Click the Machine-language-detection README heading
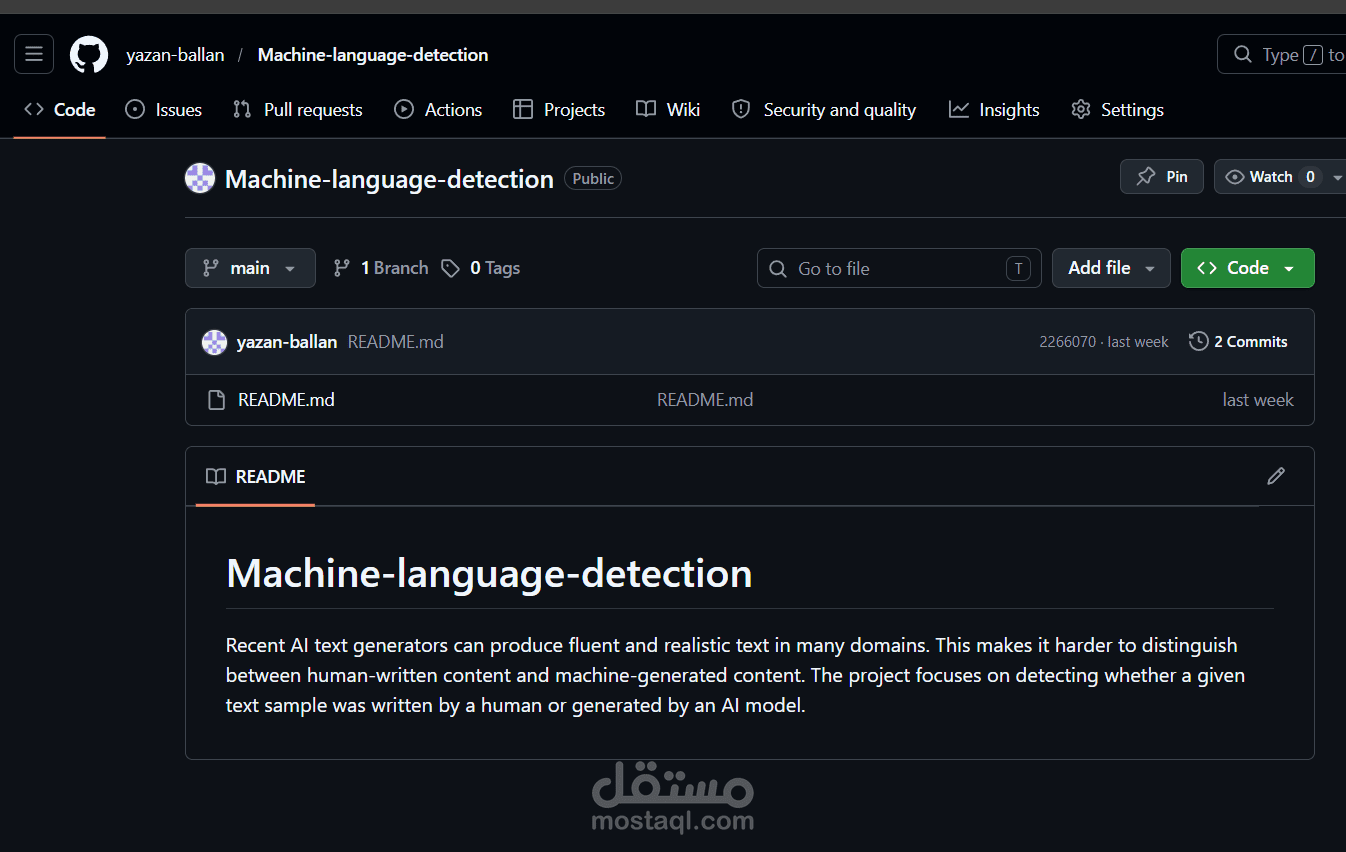Image resolution: width=1346 pixels, height=852 pixels. [x=489, y=573]
